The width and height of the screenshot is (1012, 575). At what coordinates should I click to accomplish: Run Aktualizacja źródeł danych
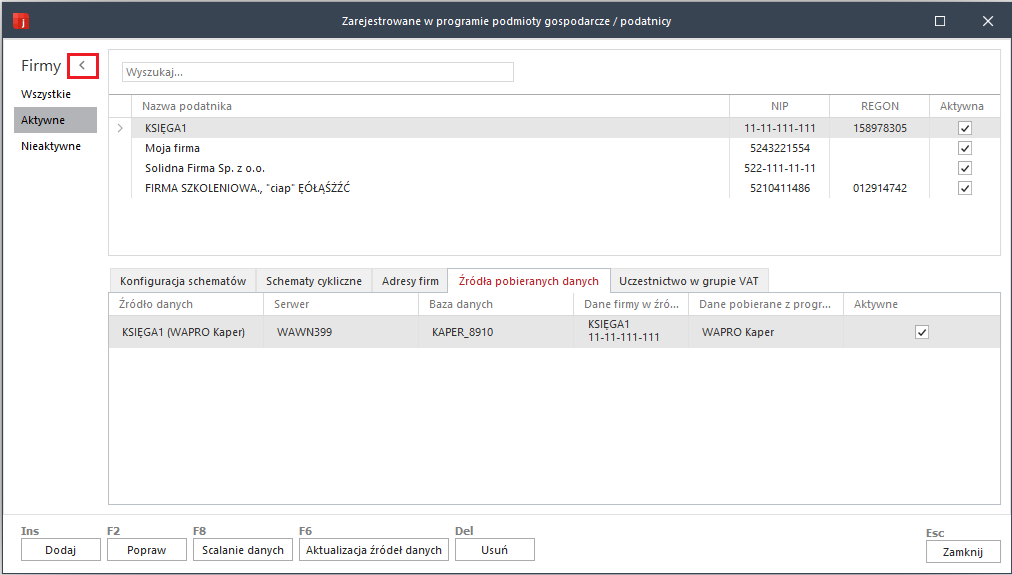coord(373,550)
